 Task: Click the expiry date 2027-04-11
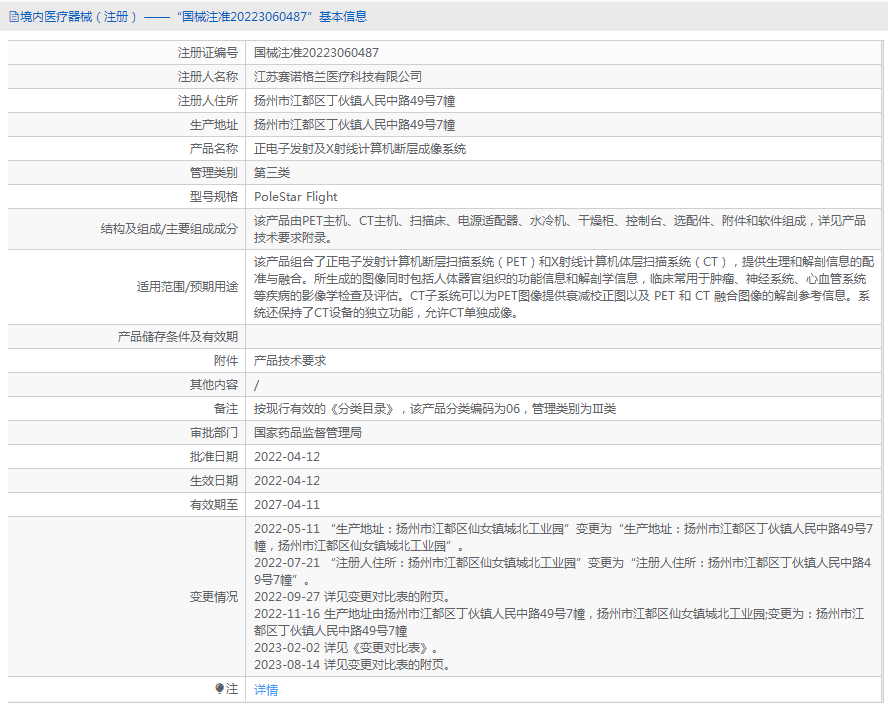click(x=287, y=505)
